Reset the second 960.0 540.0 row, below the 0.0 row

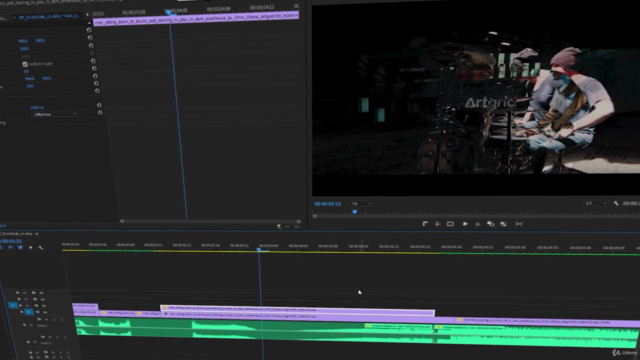[95, 76]
